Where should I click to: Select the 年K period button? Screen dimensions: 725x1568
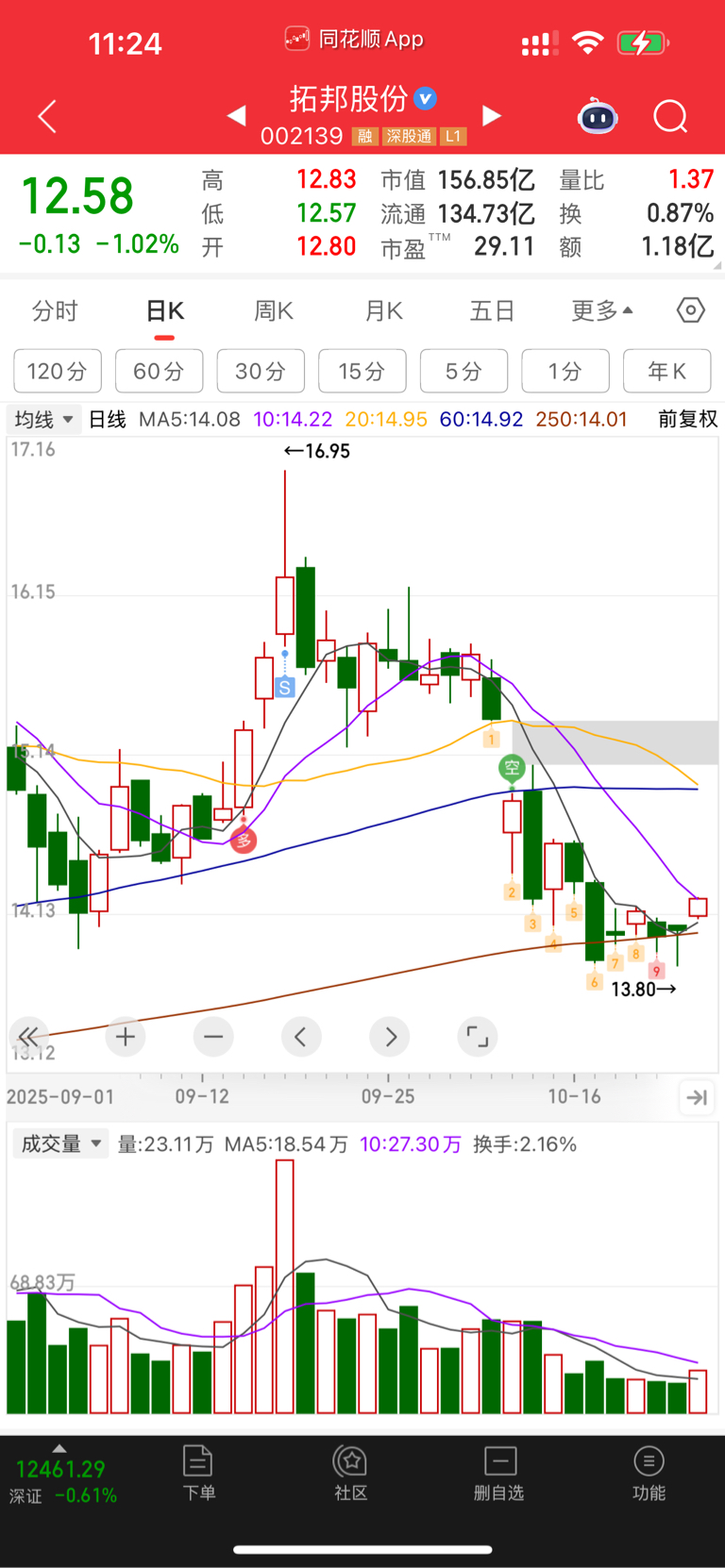click(667, 371)
